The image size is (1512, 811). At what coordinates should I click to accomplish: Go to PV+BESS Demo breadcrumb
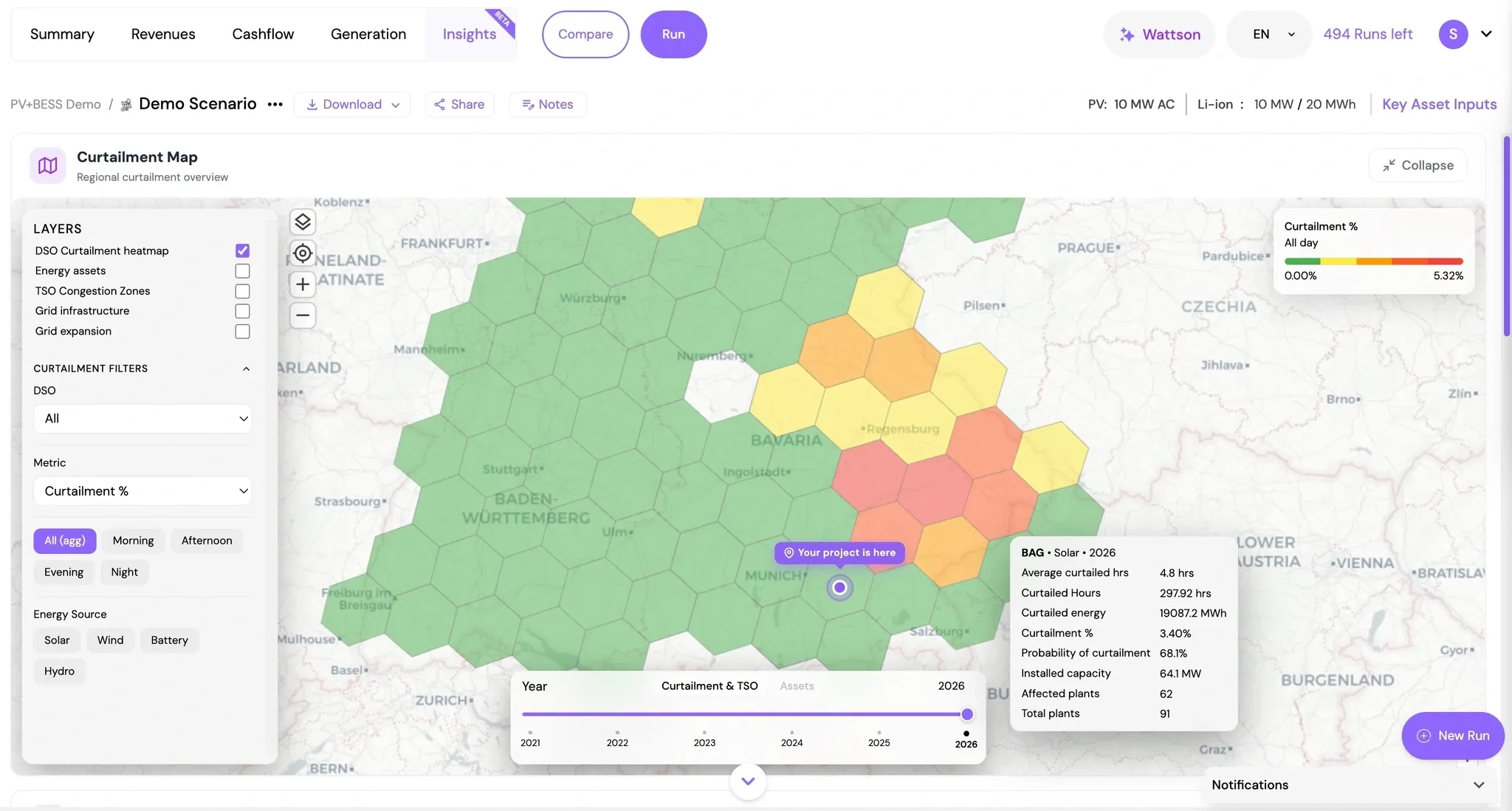pos(55,104)
